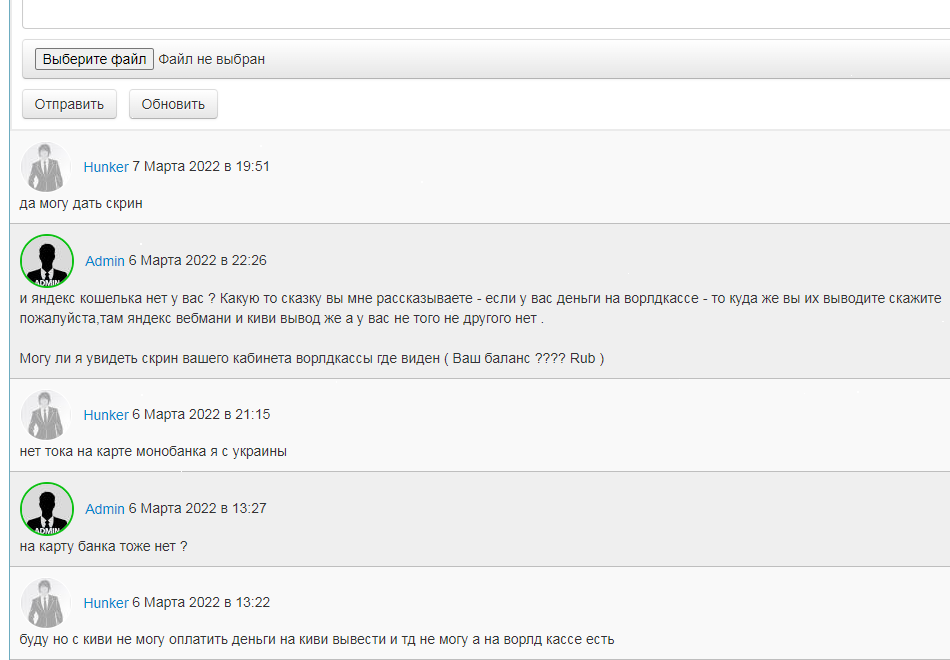Click Hunker's username on the 21:15 message
Viewport: 950px width, 660px height.
(106, 415)
